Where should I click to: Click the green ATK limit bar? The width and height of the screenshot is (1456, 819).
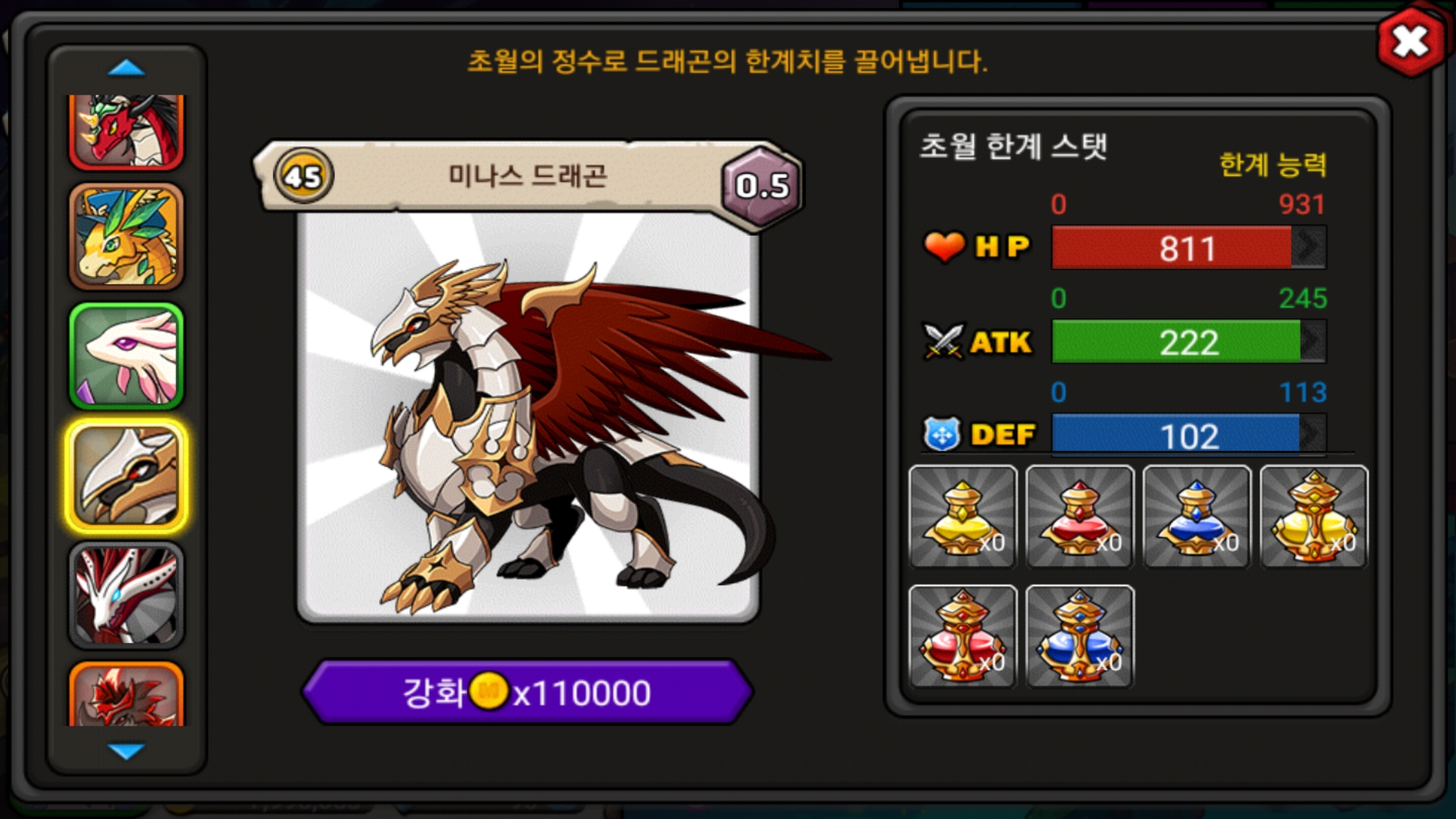pos(1188,341)
